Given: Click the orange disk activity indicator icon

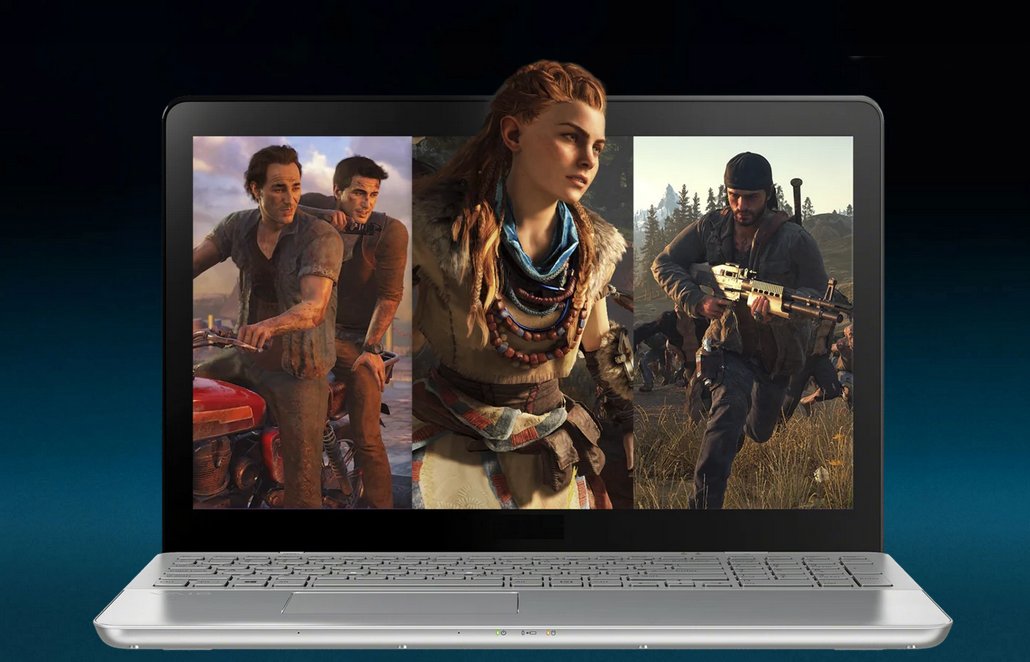Looking at the screenshot, I should click(551, 633).
